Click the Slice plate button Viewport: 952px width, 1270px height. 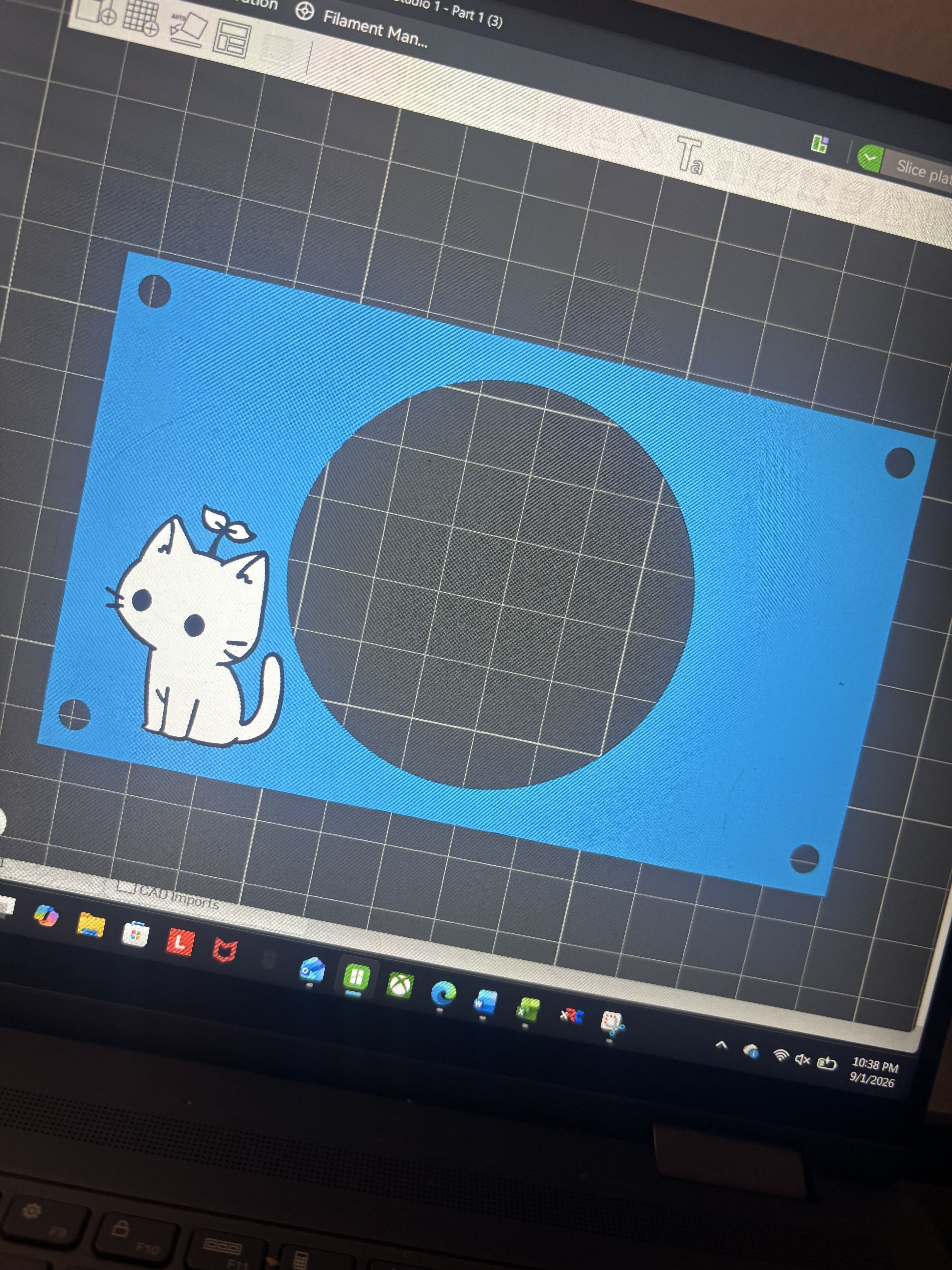click(x=923, y=171)
